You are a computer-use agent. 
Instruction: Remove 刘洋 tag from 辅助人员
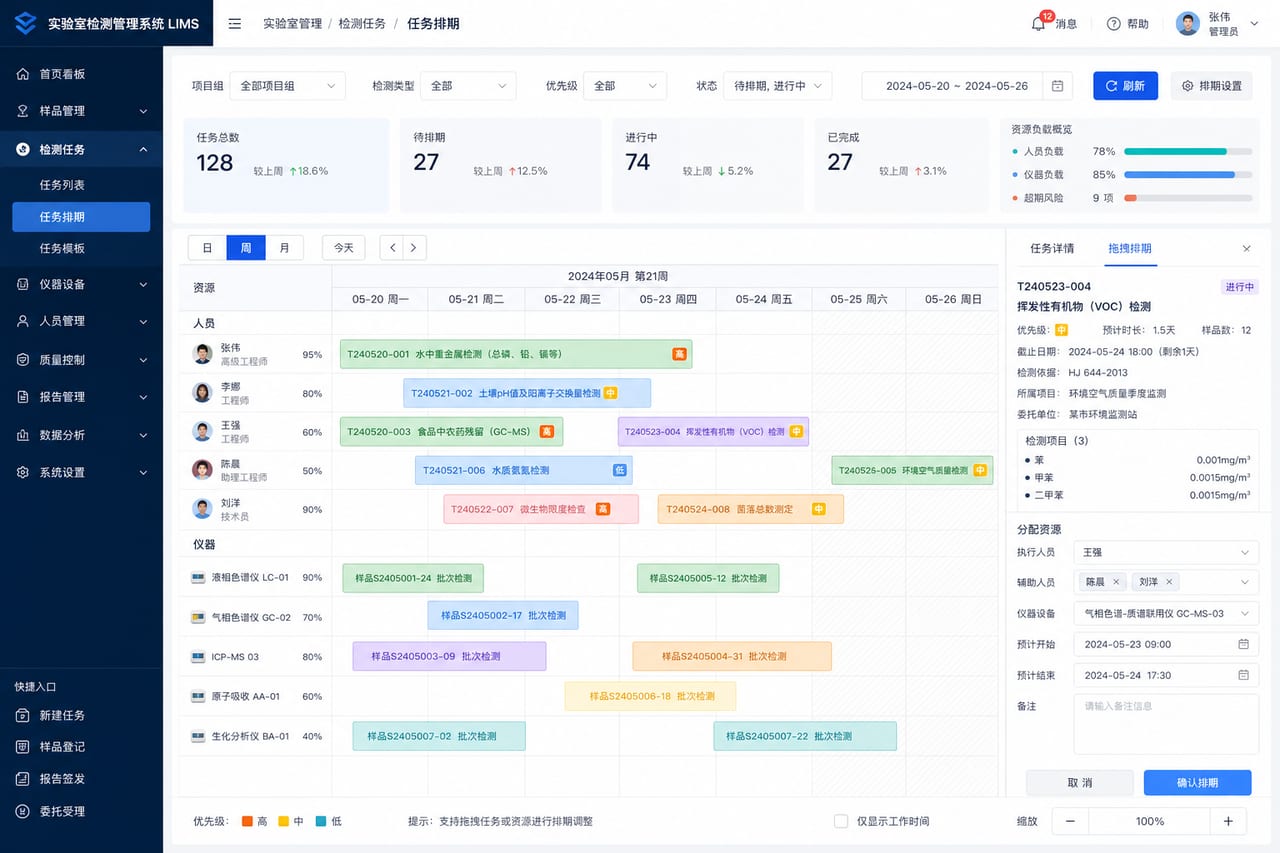click(1169, 581)
